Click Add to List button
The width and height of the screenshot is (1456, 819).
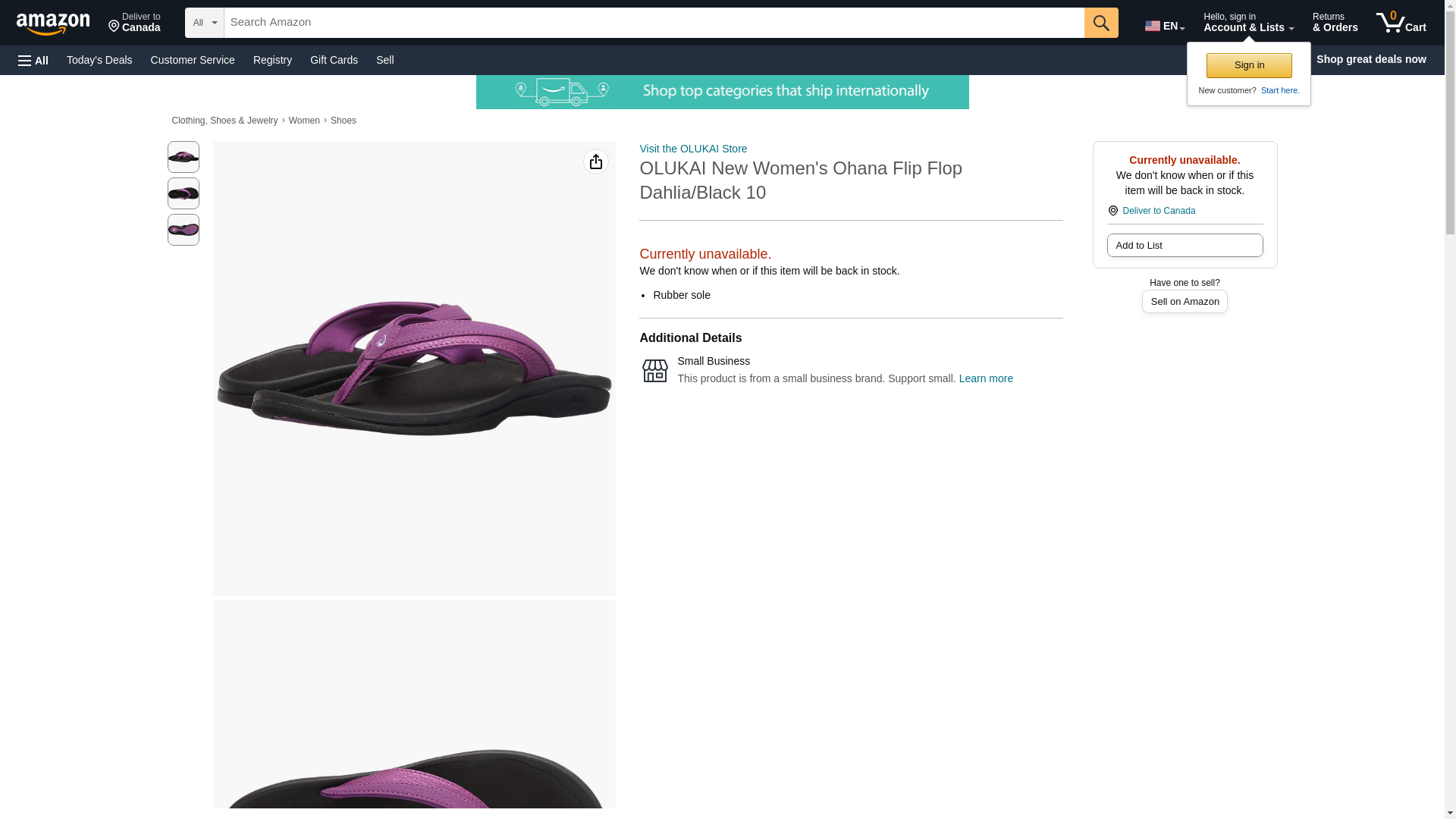(x=1184, y=246)
